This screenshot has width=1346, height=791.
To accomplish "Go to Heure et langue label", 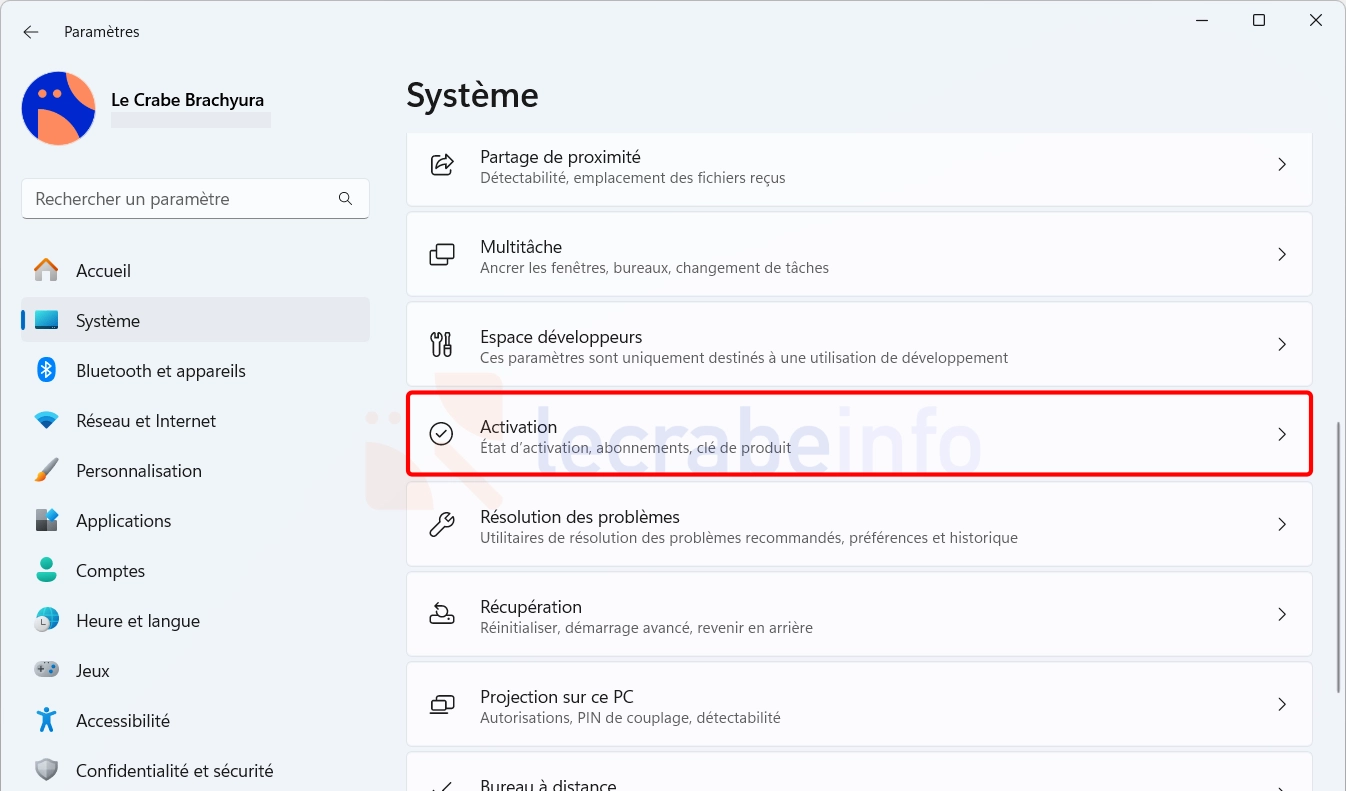I will pos(138,621).
